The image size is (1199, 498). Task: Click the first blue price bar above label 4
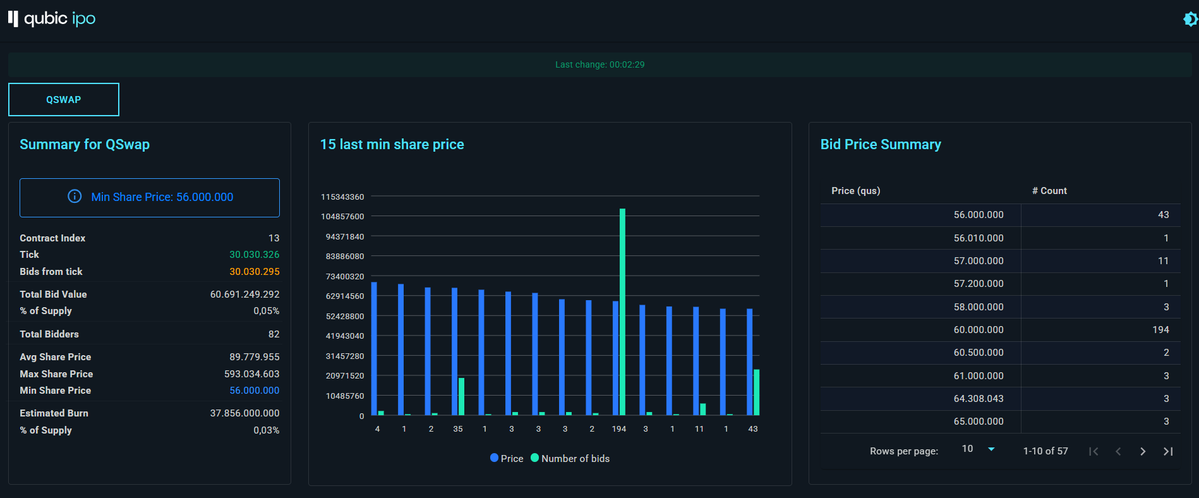click(374, 349)
